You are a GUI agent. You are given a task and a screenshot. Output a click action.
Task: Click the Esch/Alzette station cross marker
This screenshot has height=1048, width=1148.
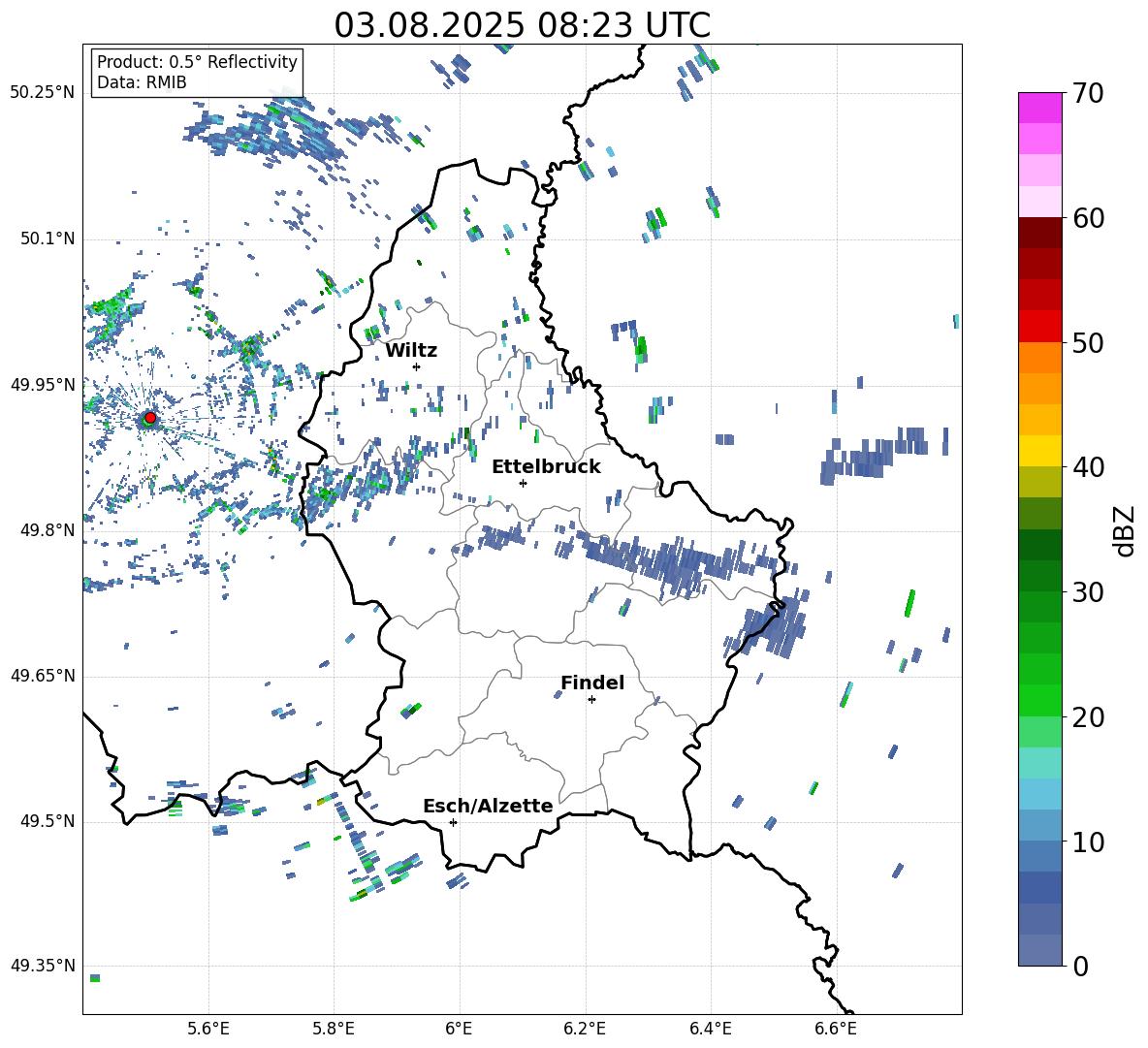tap(453, 822)
